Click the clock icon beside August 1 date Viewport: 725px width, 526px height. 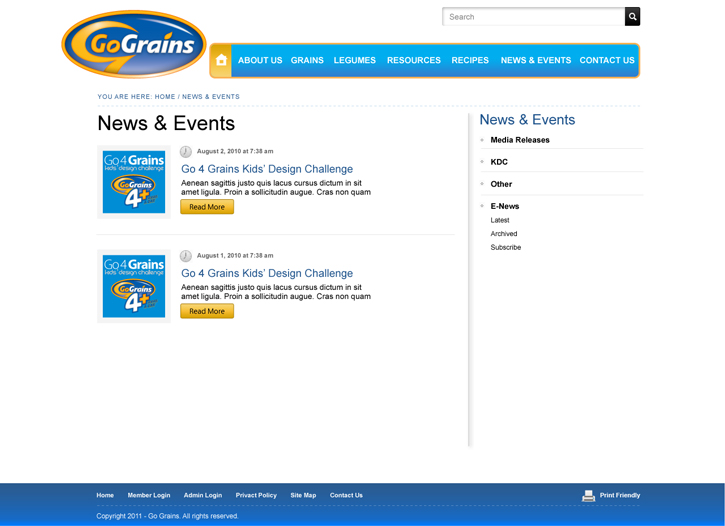186,256
